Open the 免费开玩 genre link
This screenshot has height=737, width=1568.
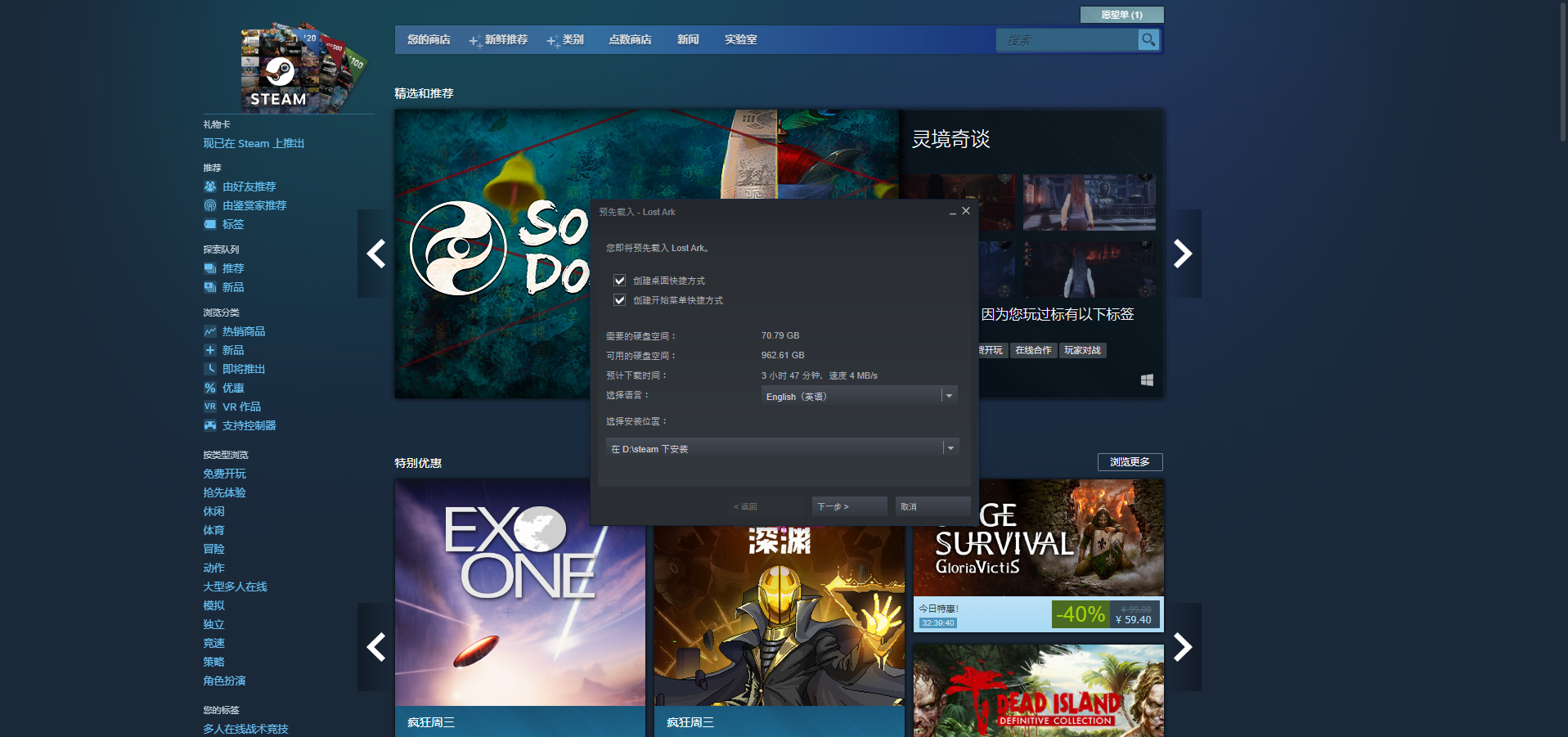(x=224, y=474)
